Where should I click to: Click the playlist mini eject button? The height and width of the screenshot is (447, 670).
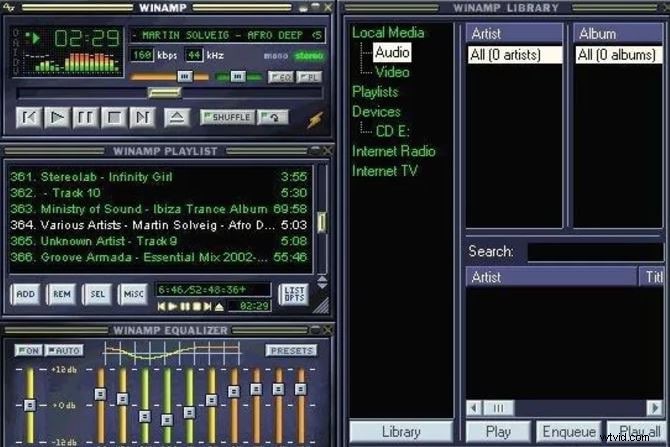[219, 306]
